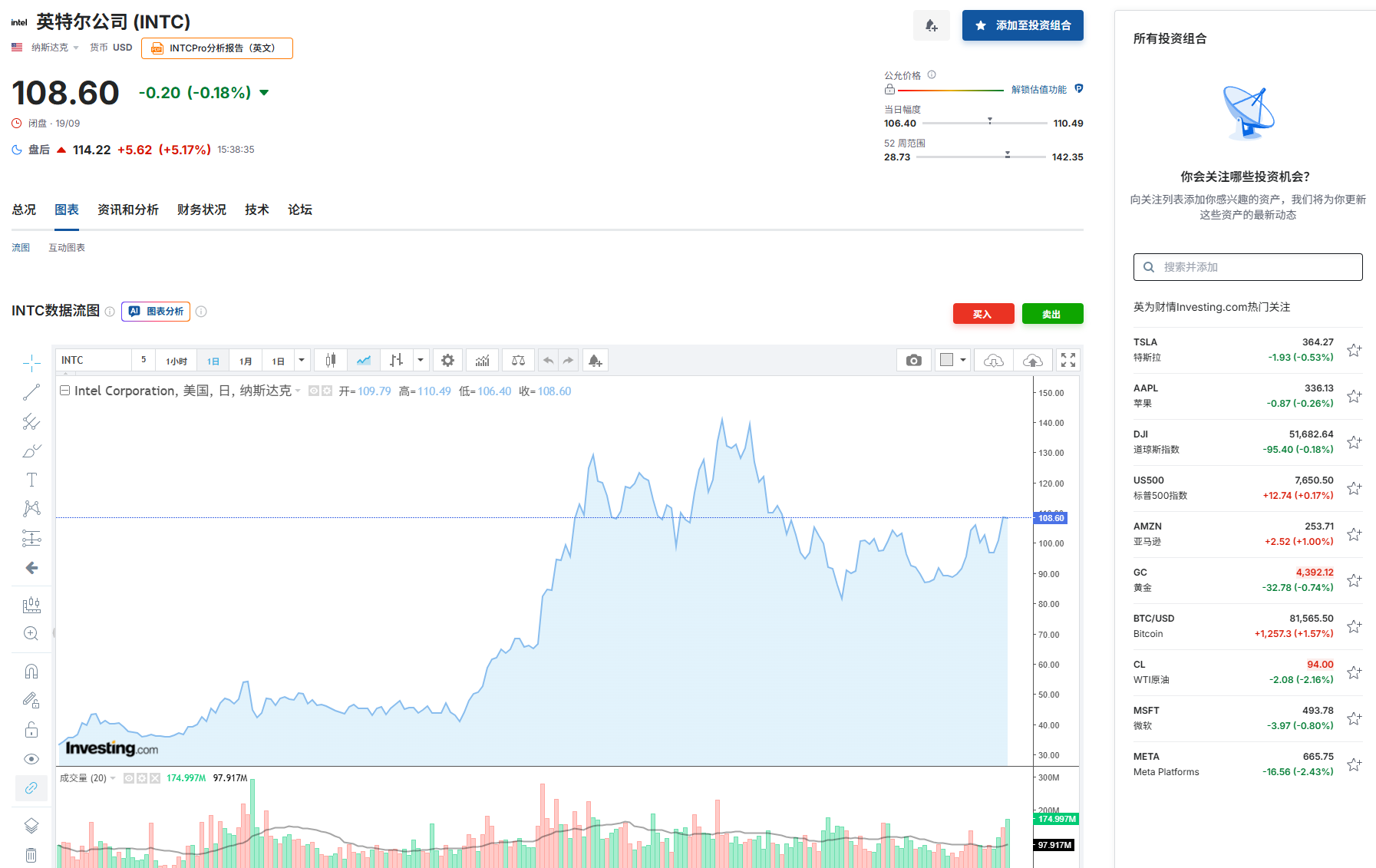Toggle 成交量 indicator visibility
The image size is (1376, 868).
129,778
